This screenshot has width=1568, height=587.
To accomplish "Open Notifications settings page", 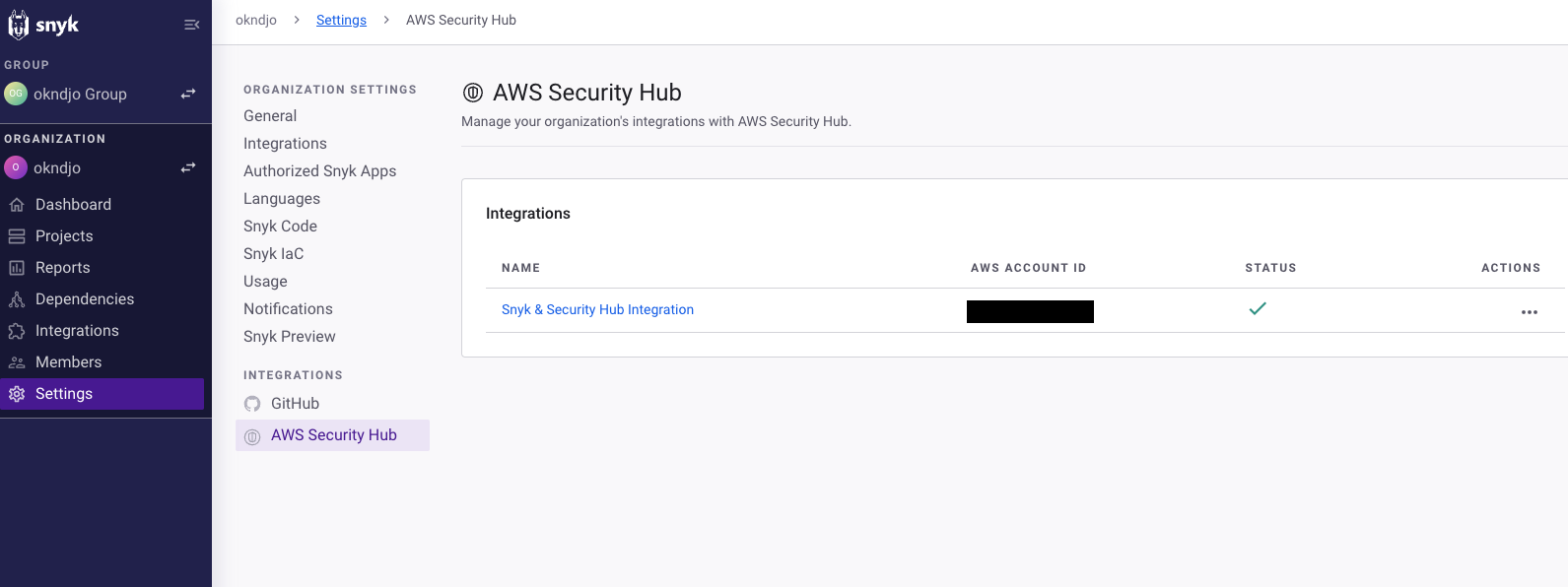I will [x=288, y=309].
